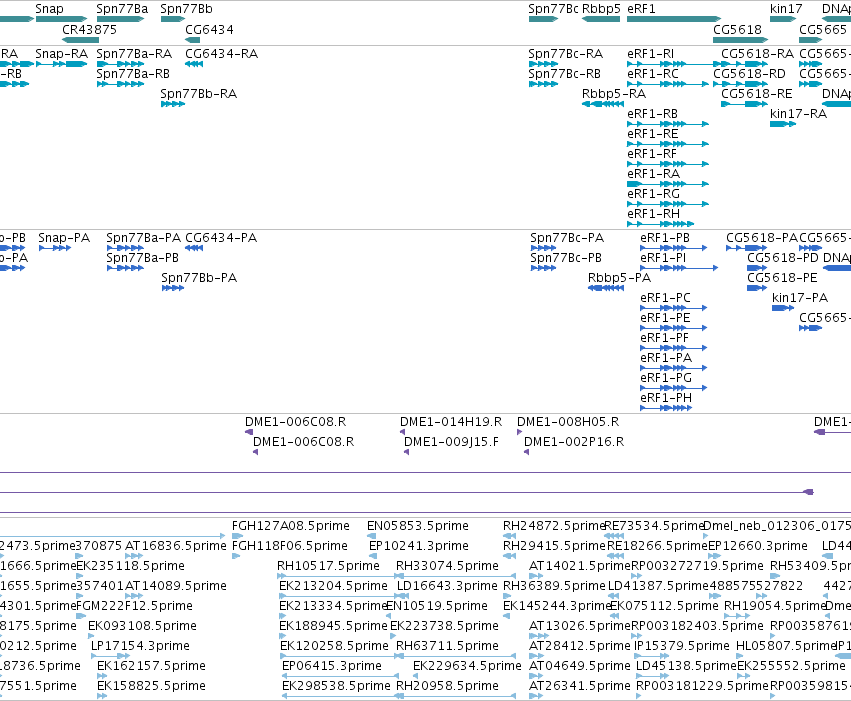Select the LD16643.3prime EST label
The height and width of the screenshot is (701, 851).
447,587
